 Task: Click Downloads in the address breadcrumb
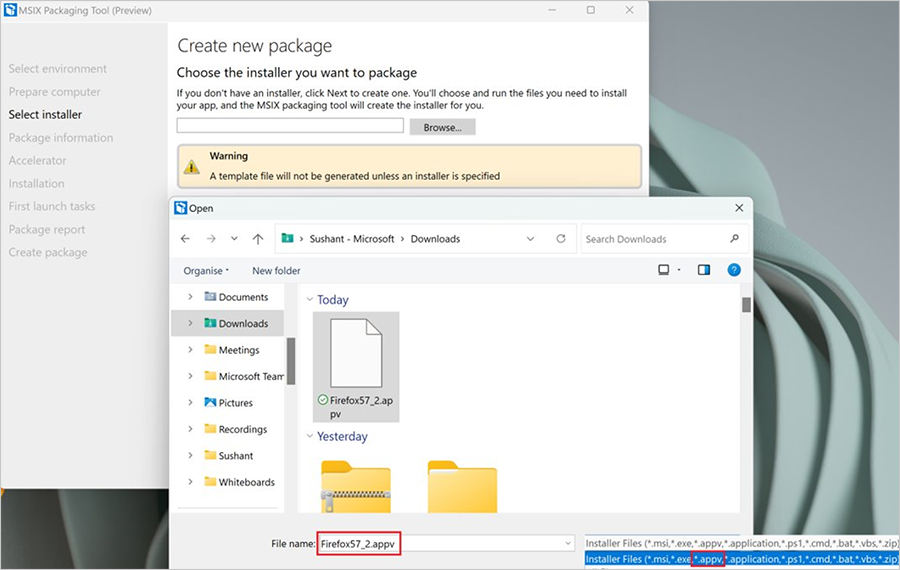[435, 239]
